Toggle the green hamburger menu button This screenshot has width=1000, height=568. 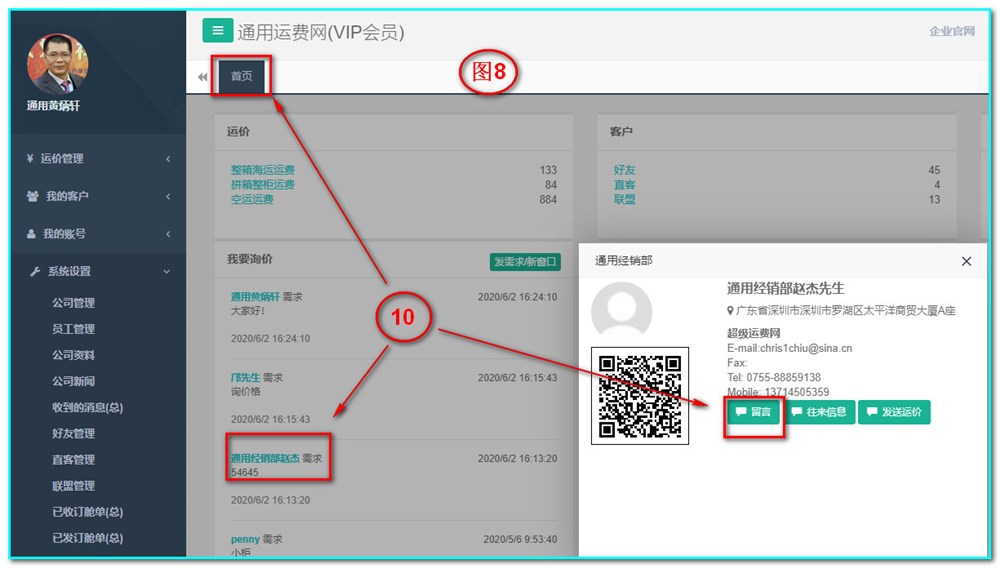217,30
